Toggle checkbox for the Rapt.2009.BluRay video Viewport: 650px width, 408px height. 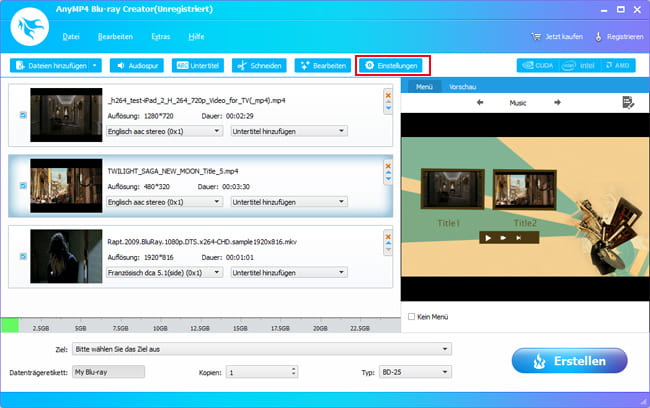point(23,256)
